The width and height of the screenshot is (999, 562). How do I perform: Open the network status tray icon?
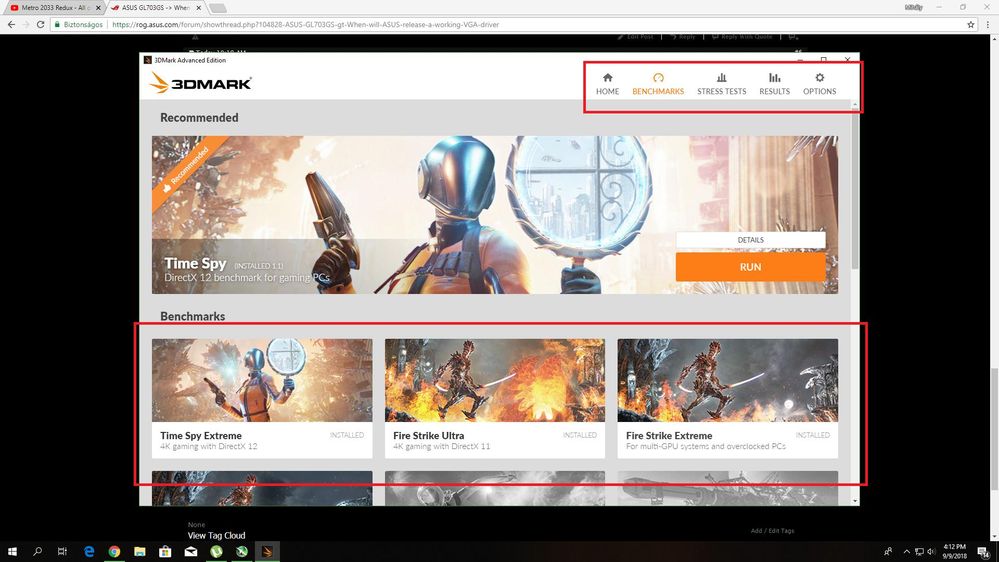pyautogui.click(x=919, y=551)
